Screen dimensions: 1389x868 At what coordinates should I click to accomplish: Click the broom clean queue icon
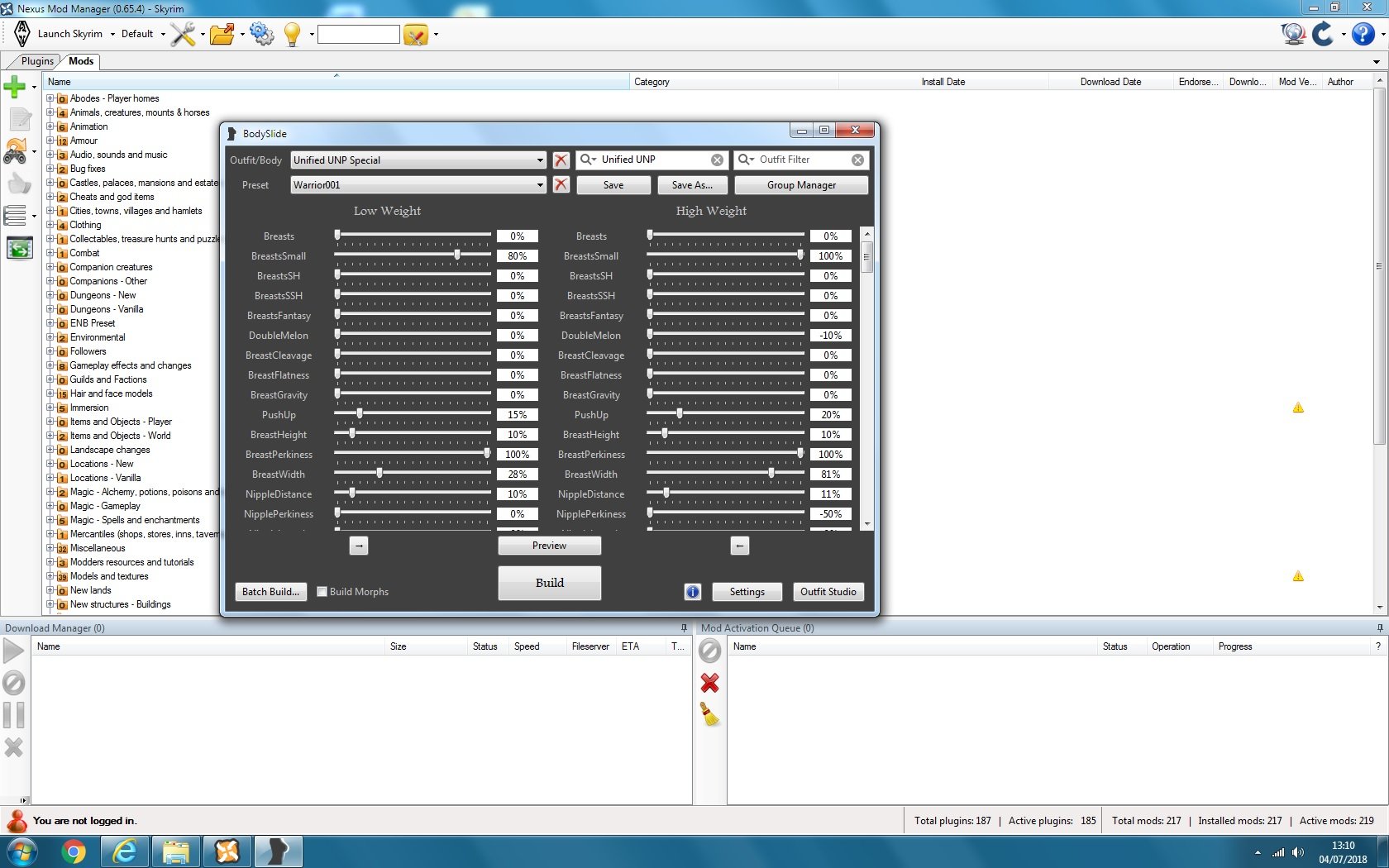pyautogui.click(x=709, y=714)
